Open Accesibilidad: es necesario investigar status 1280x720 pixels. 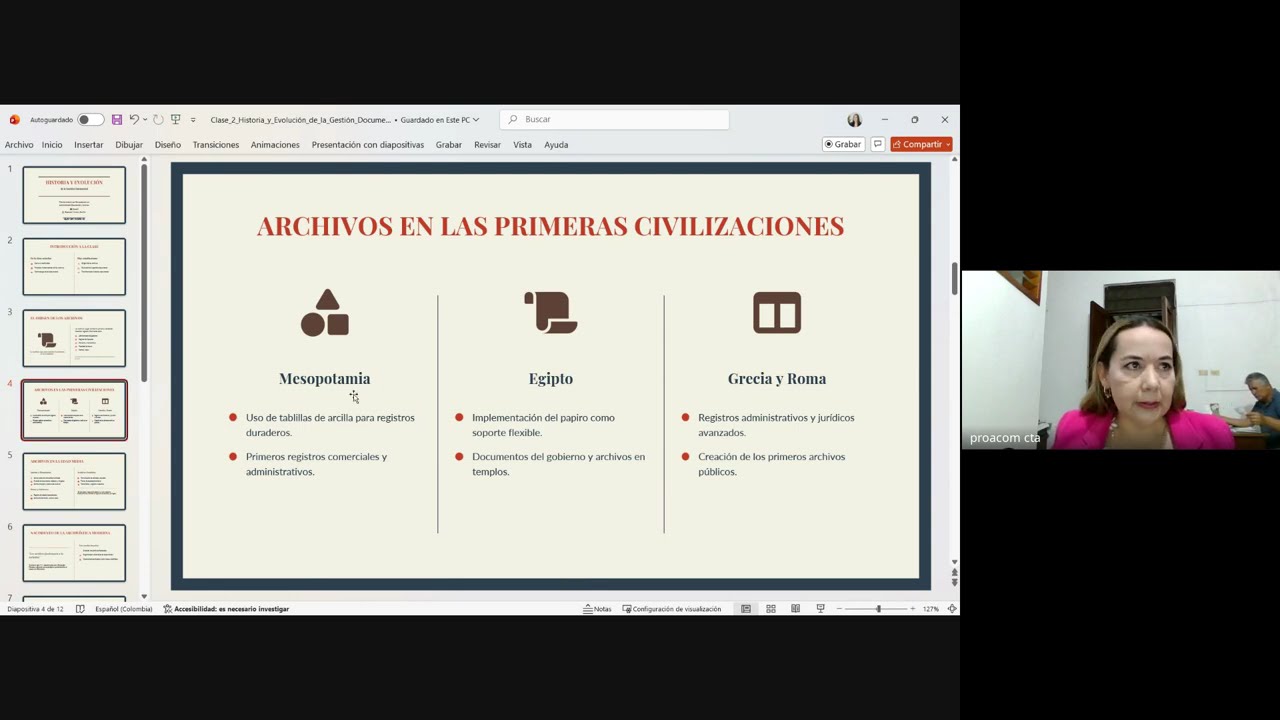(226, 609)
